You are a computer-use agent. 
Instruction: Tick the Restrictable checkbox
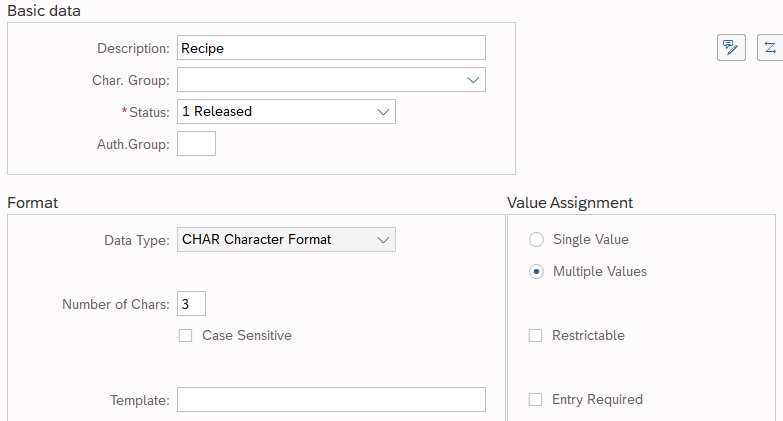click(x=535, y=336)
